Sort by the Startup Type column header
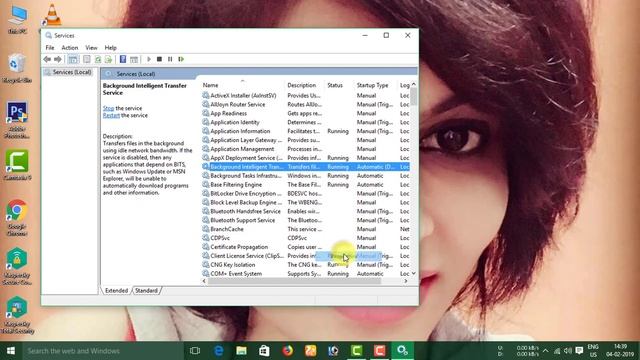 (x=376, y=85)
